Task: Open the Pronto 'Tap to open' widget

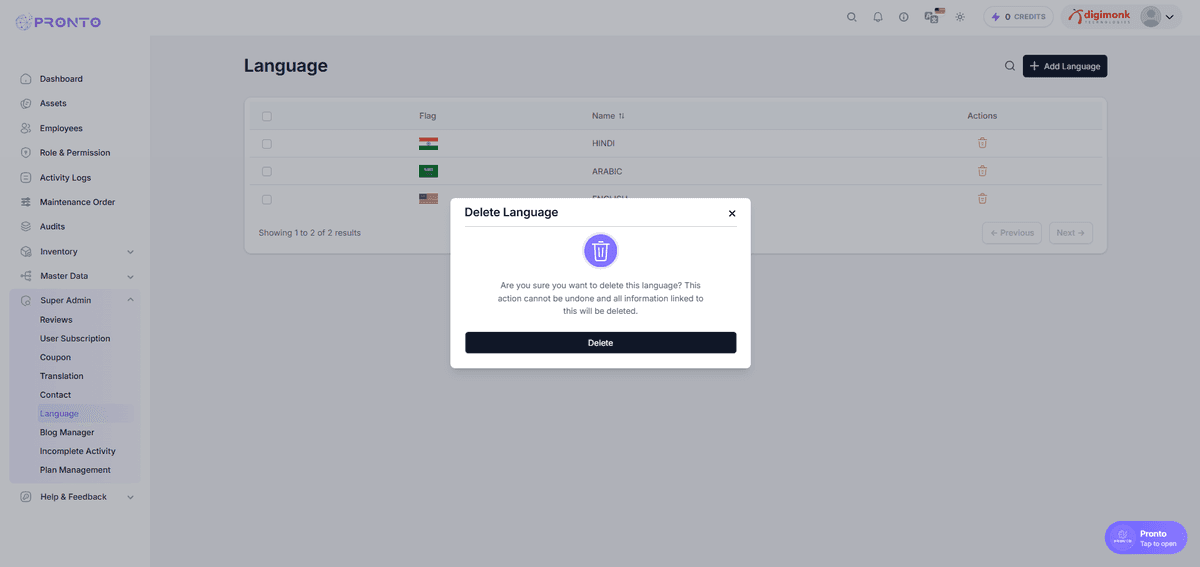Action: 1145,538
